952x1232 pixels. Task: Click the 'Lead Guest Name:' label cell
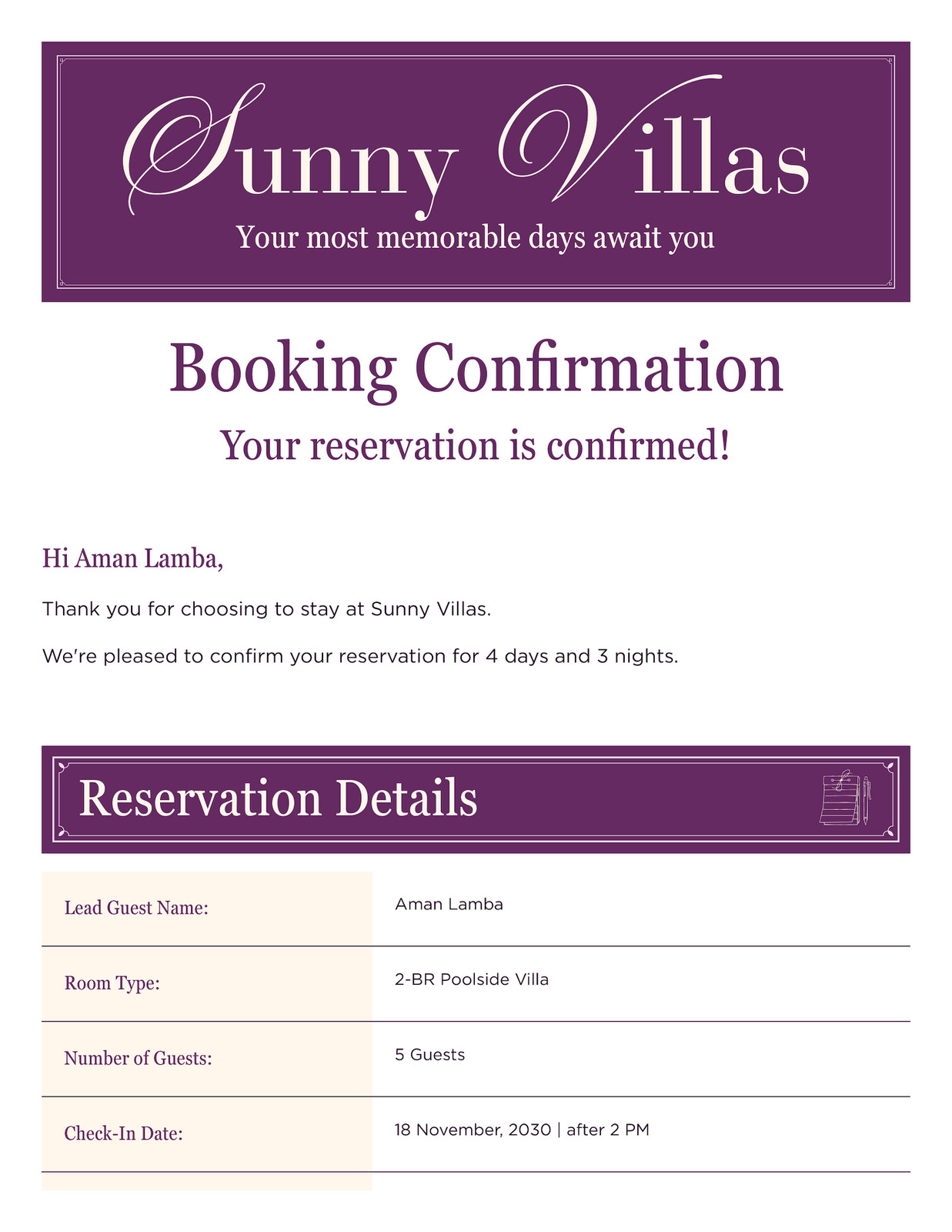207,909
